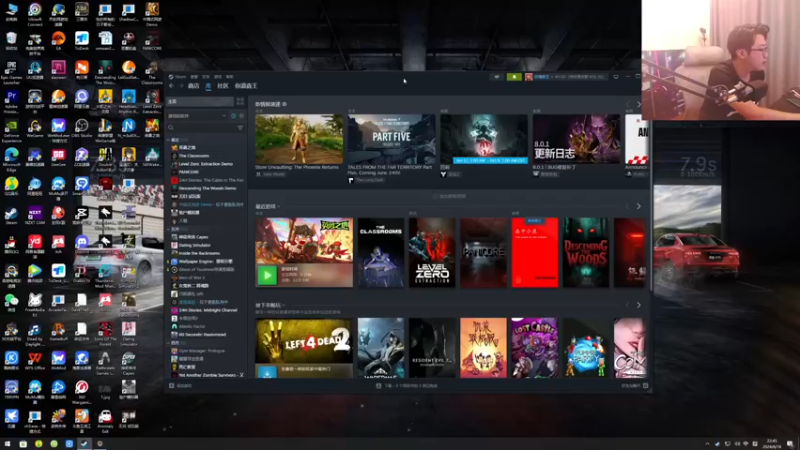This screenshot has height=450, width=800.
Task: Select PANICORE in the library list
Action: tap(188, 172)
